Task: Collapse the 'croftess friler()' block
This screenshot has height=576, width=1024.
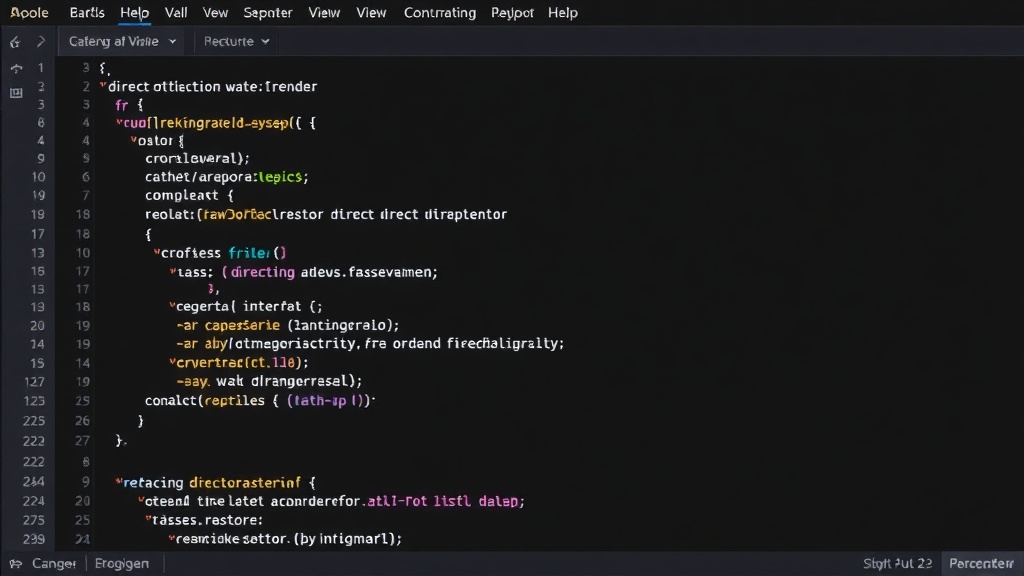Action: tap(157, 252)
